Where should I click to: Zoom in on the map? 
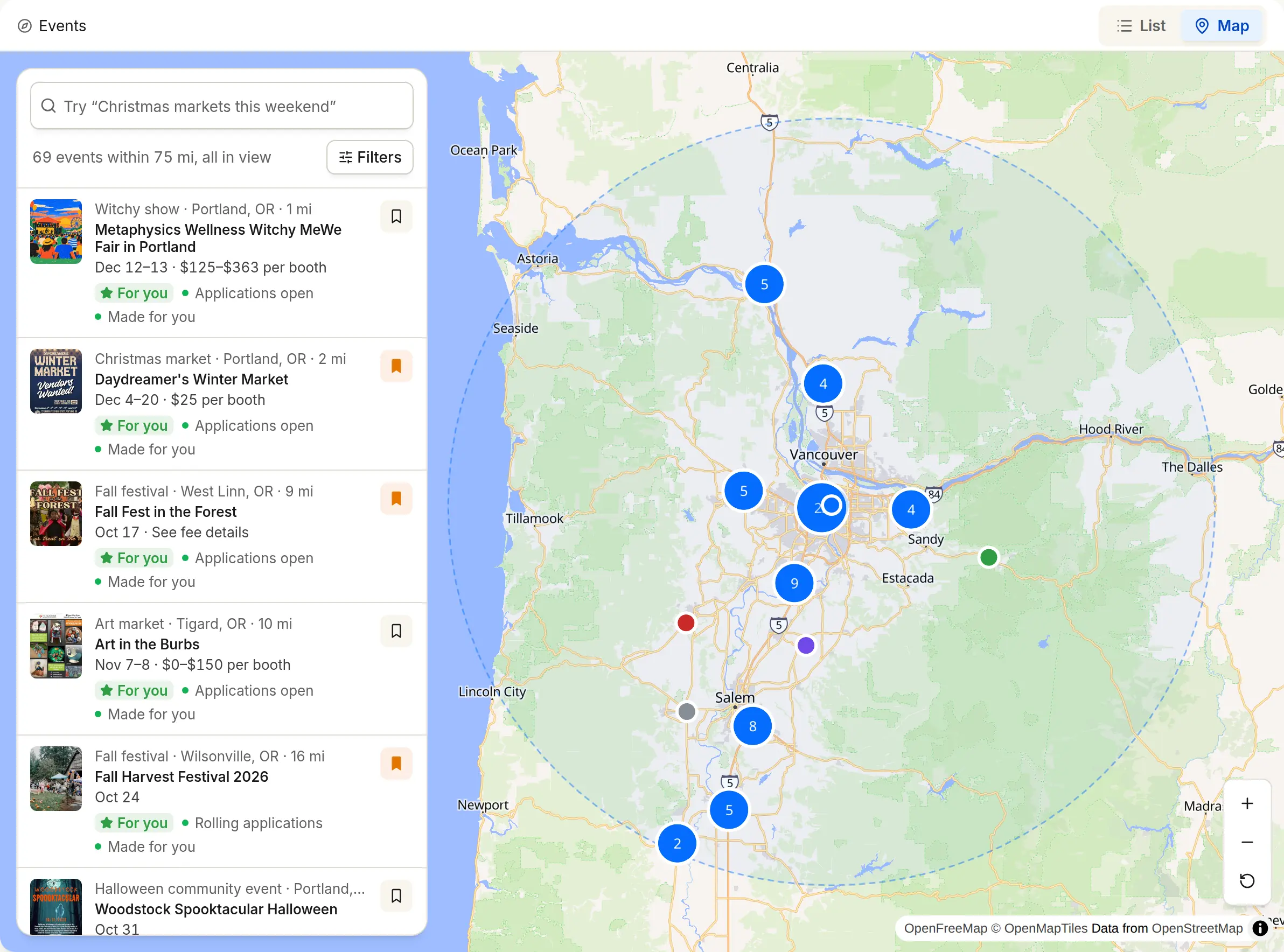click(x=1247, y=803)
